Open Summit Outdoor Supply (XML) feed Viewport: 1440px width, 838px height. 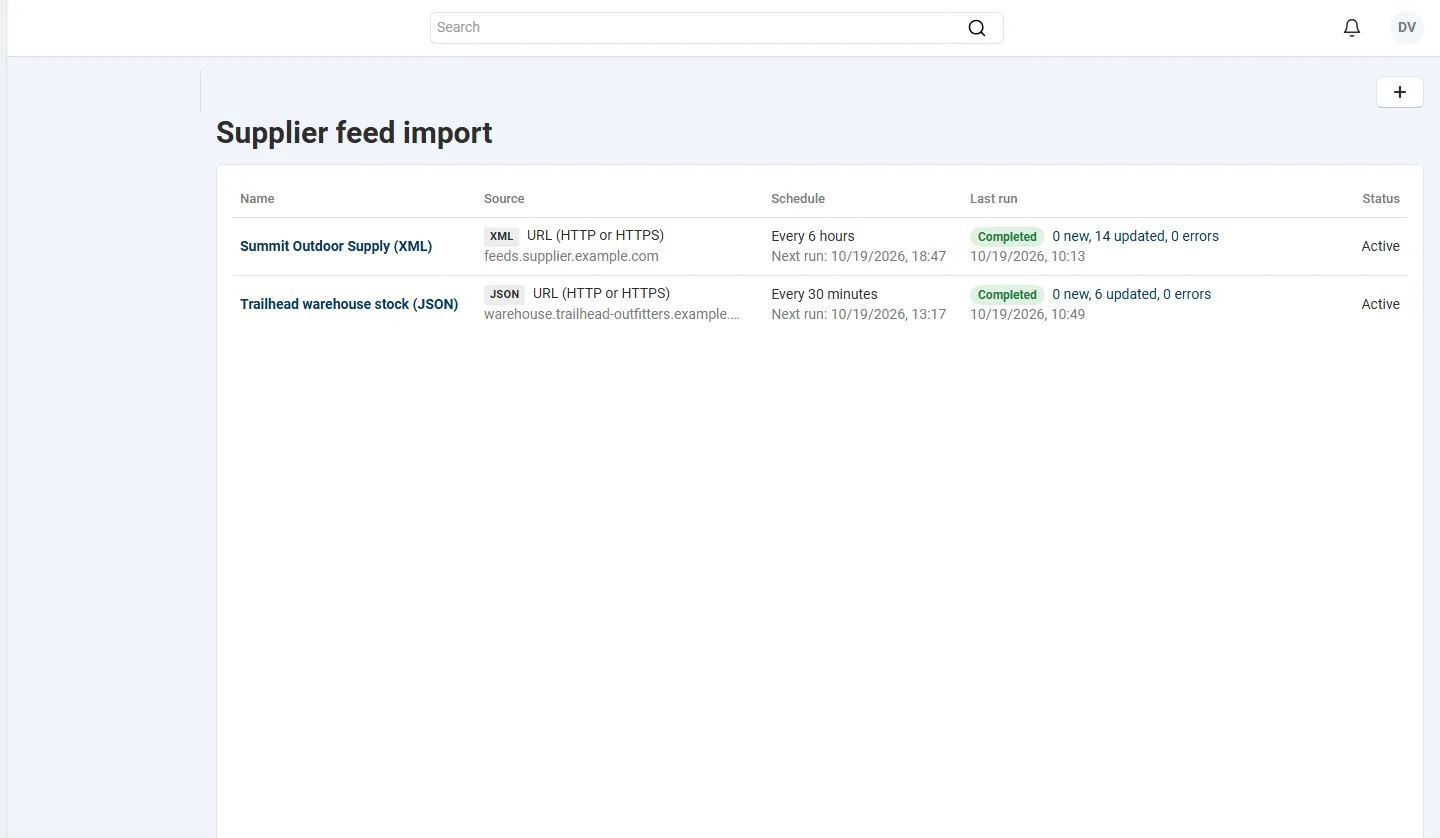coord(336,246)
